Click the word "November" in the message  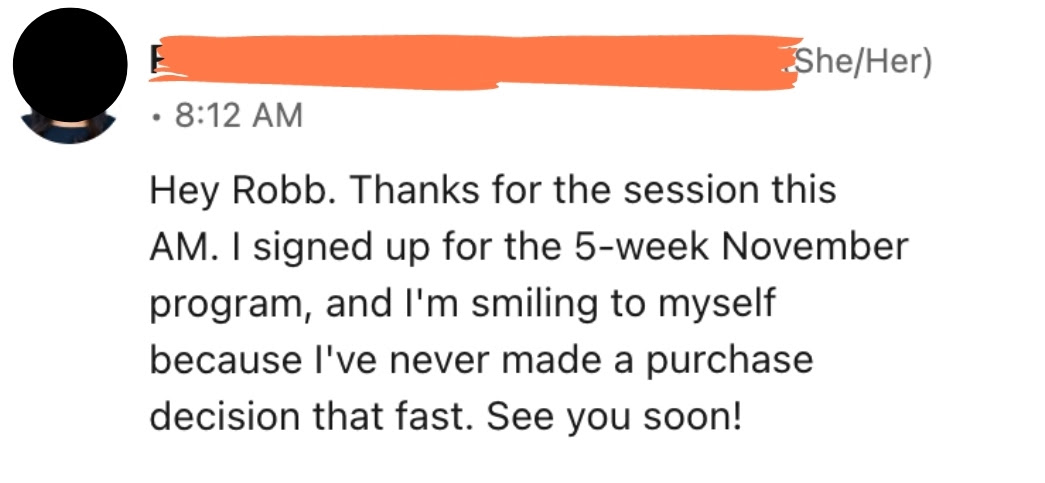pos(817,246)
